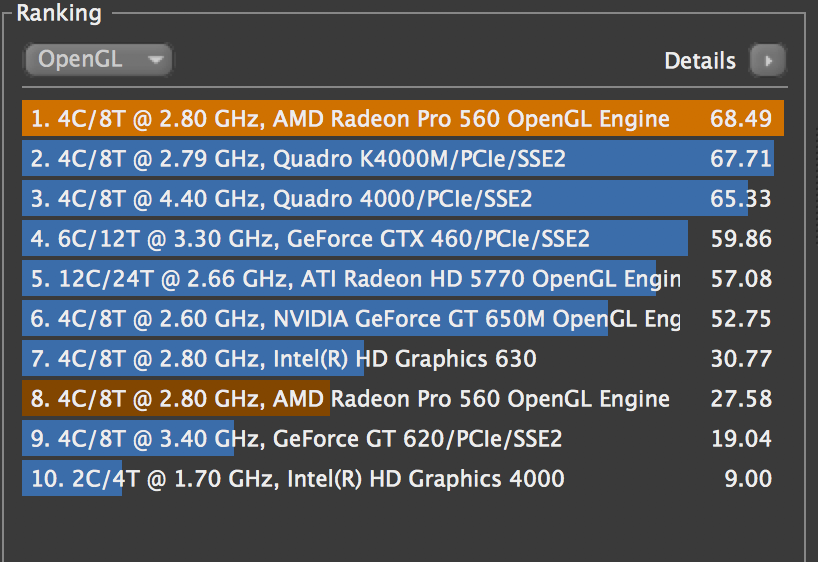Select rank 8 AMD Radeon Pro 560 entry
The height and width of the screenshot is (562, 818).
tap(350, 400)
